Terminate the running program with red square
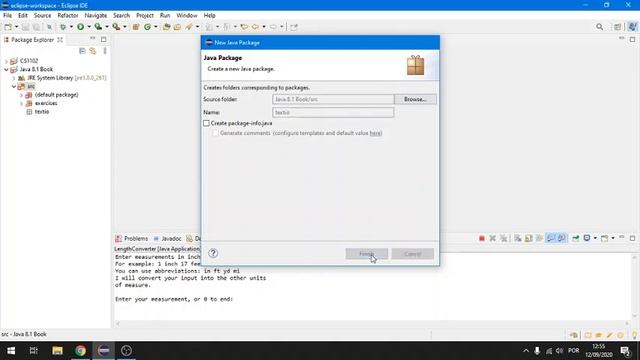The width and height of the screenshot is (640, 360). coord(482,238)
